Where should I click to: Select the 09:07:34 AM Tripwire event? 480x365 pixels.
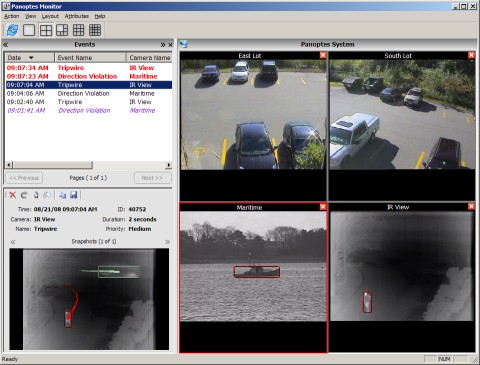[x=89, y=68]
